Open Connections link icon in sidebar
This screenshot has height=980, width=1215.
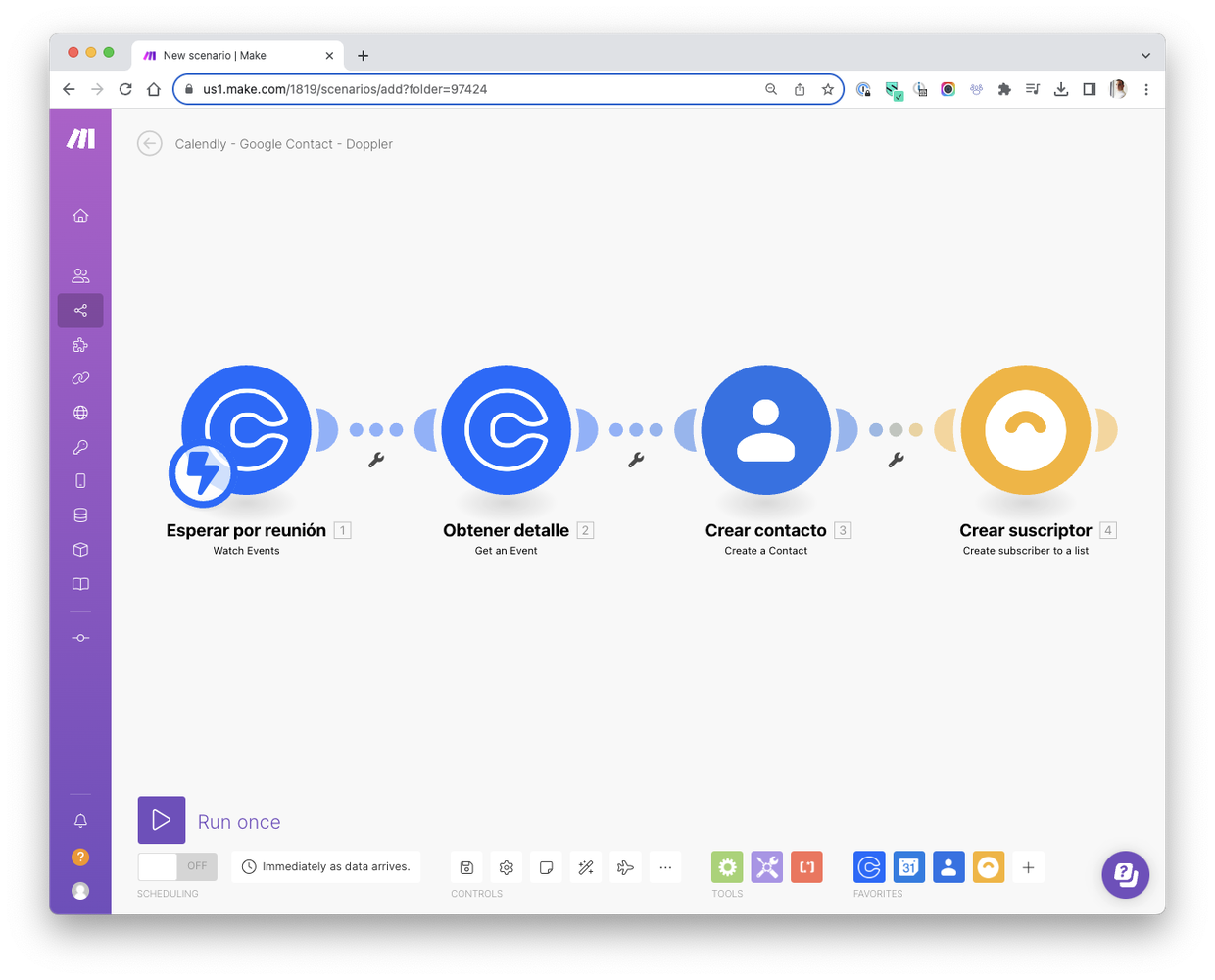click(x=80, y=378)
